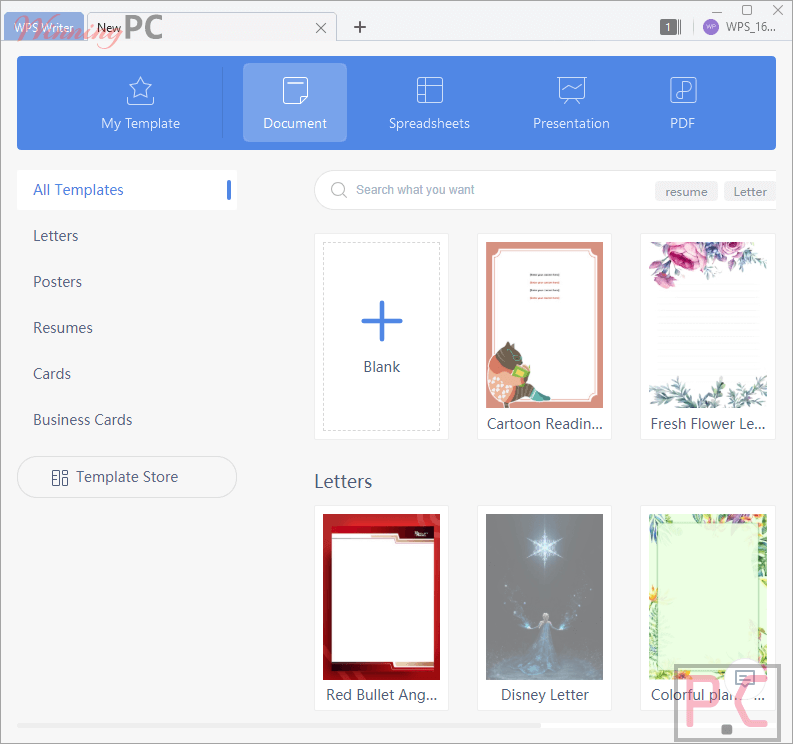Open the PDF category

pos(683,103)
